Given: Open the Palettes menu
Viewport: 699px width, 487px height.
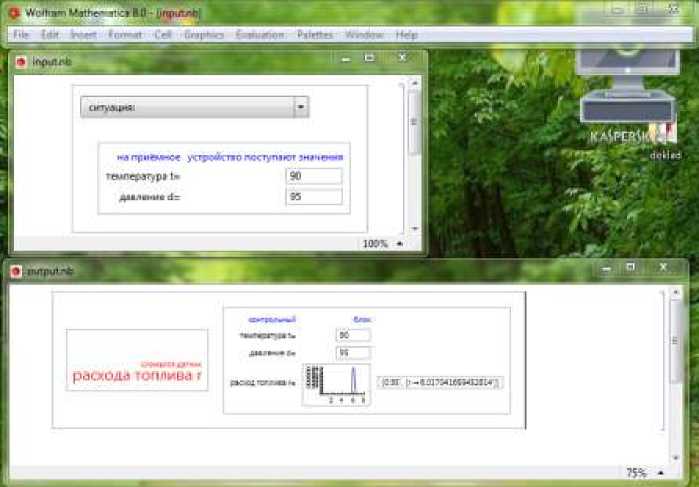Looking at the screenshot, I should pyautogui.click(x=315, y=35).
